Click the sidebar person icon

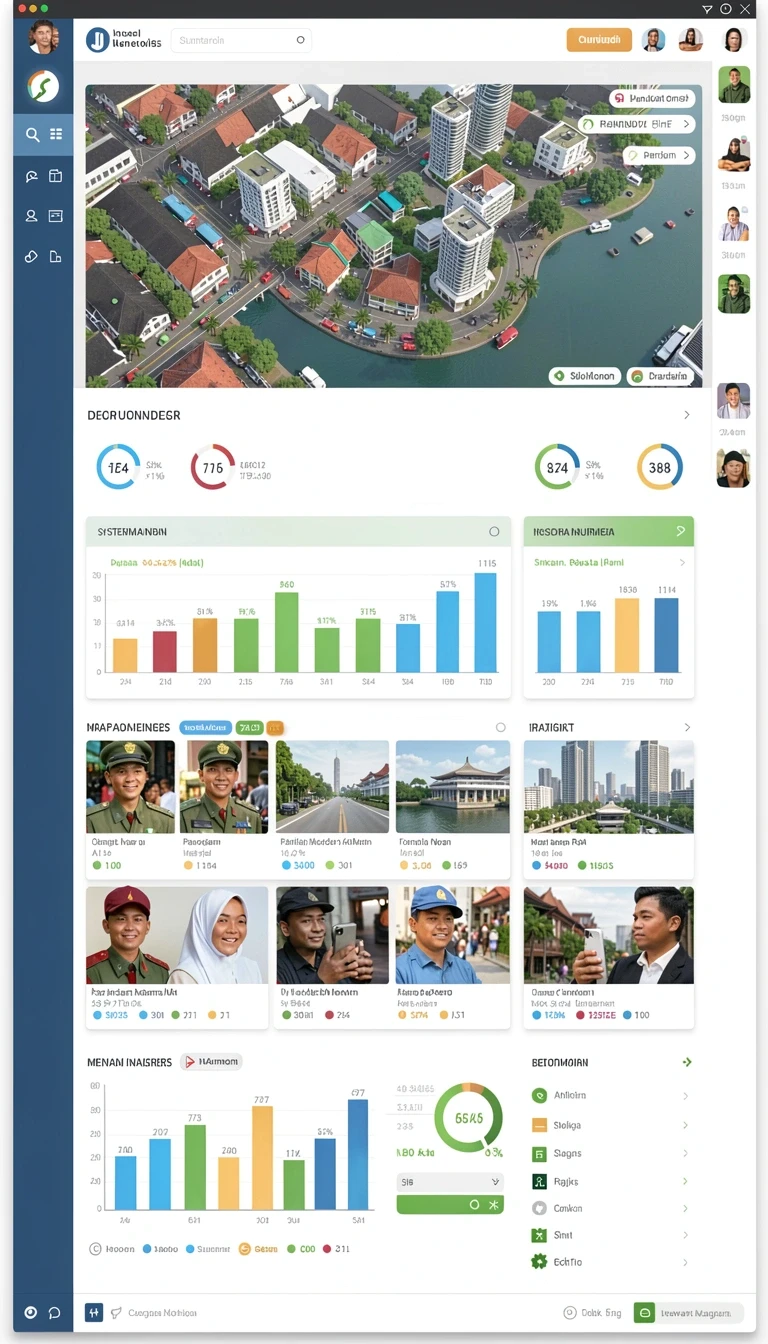32,216
